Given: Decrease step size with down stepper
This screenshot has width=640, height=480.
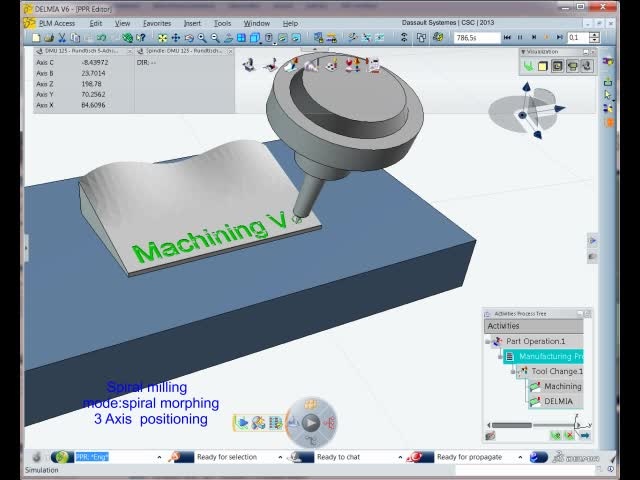Looking at the screenshot, I should coord(595,40).
